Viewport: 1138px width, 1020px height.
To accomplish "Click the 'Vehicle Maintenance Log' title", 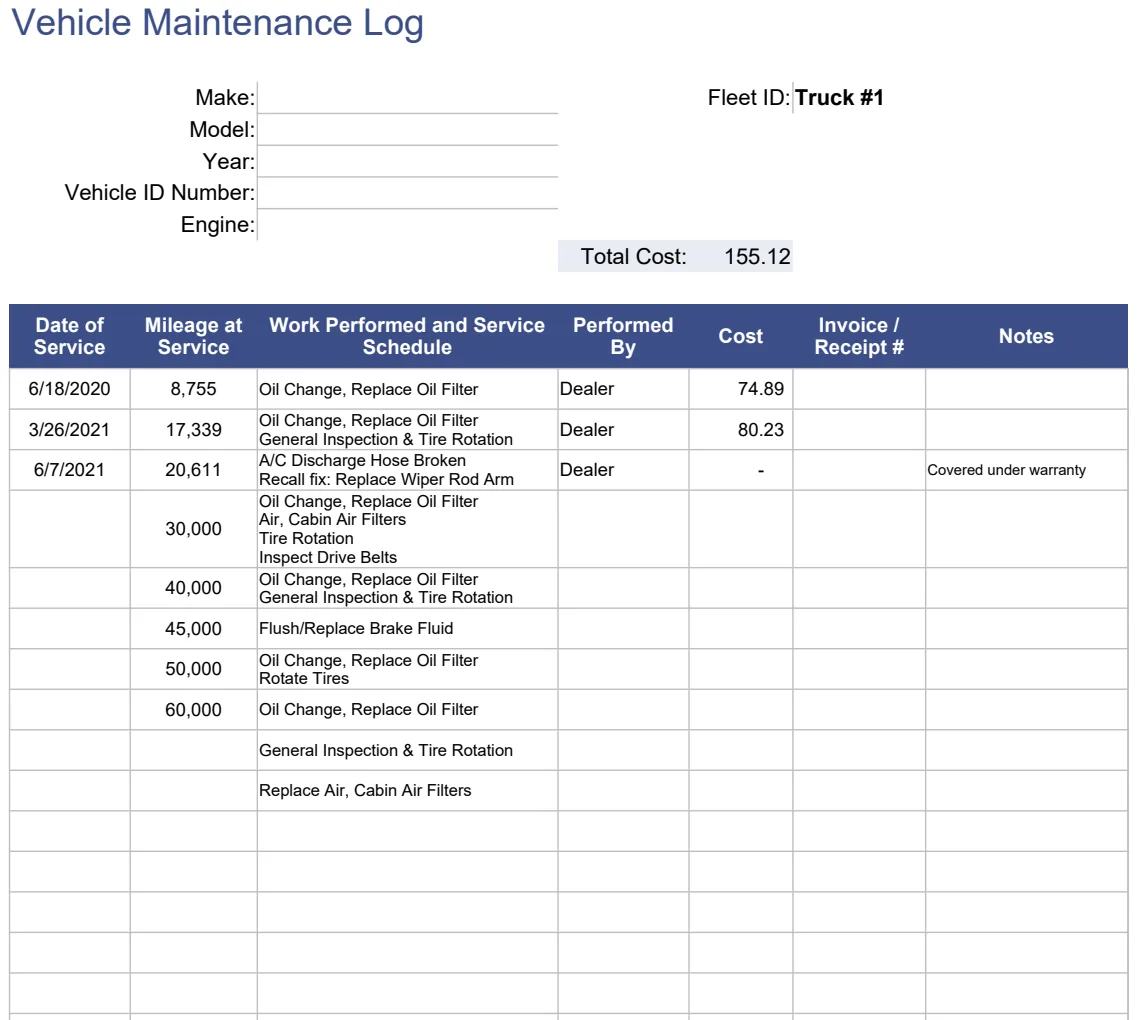I will pyautogui.click(x=217, y=22).
